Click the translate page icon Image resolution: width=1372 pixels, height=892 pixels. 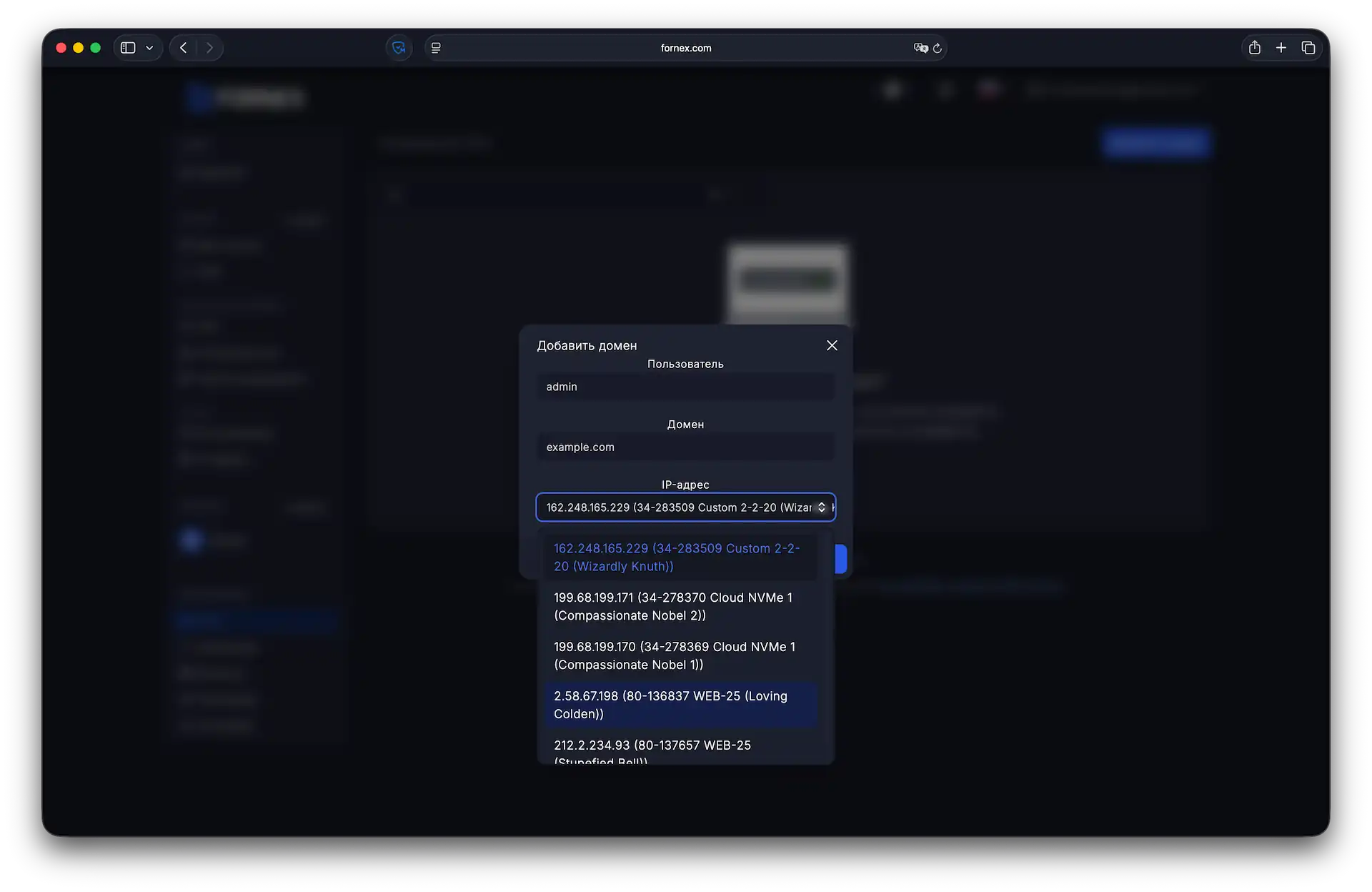coord(920,48)
